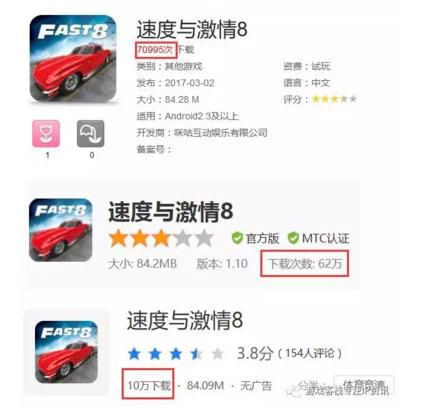Open the third Fast 8 app icon
This screenshot has height=418, width=428.
tap(66, 352)
